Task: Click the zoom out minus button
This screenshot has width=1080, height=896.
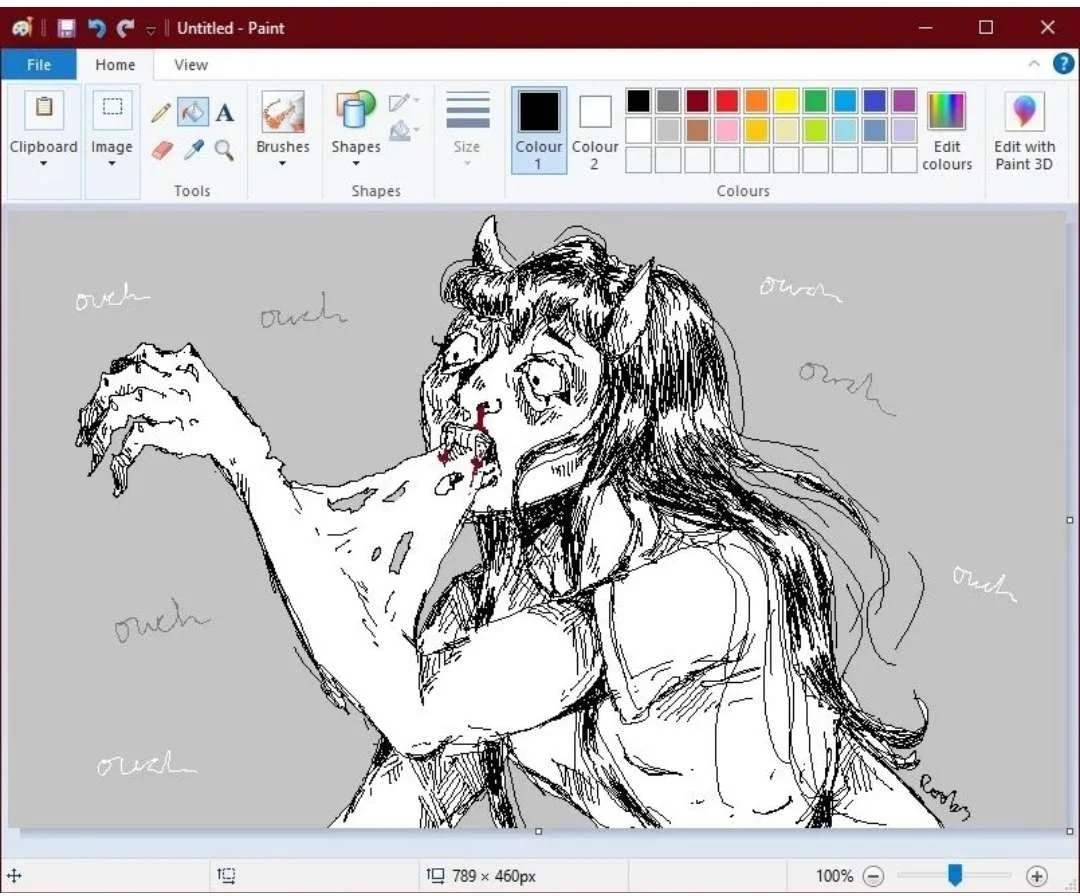Action: click(873, 876)
